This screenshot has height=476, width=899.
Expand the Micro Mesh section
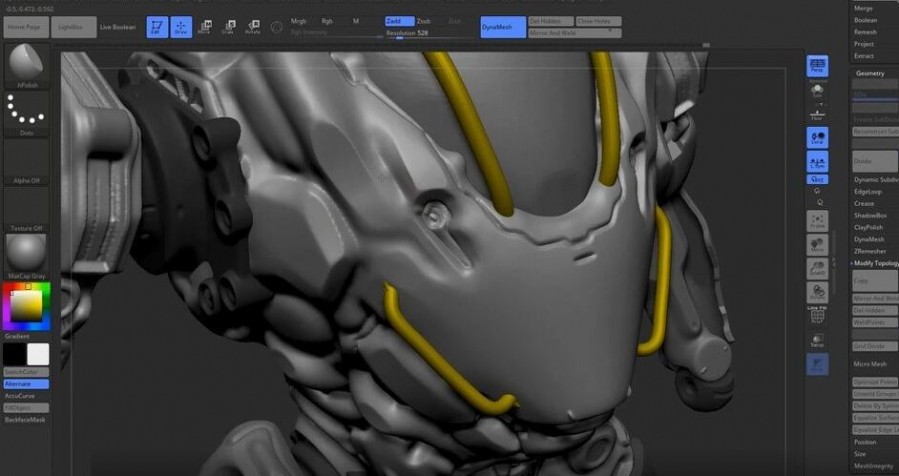coord(870,364)
